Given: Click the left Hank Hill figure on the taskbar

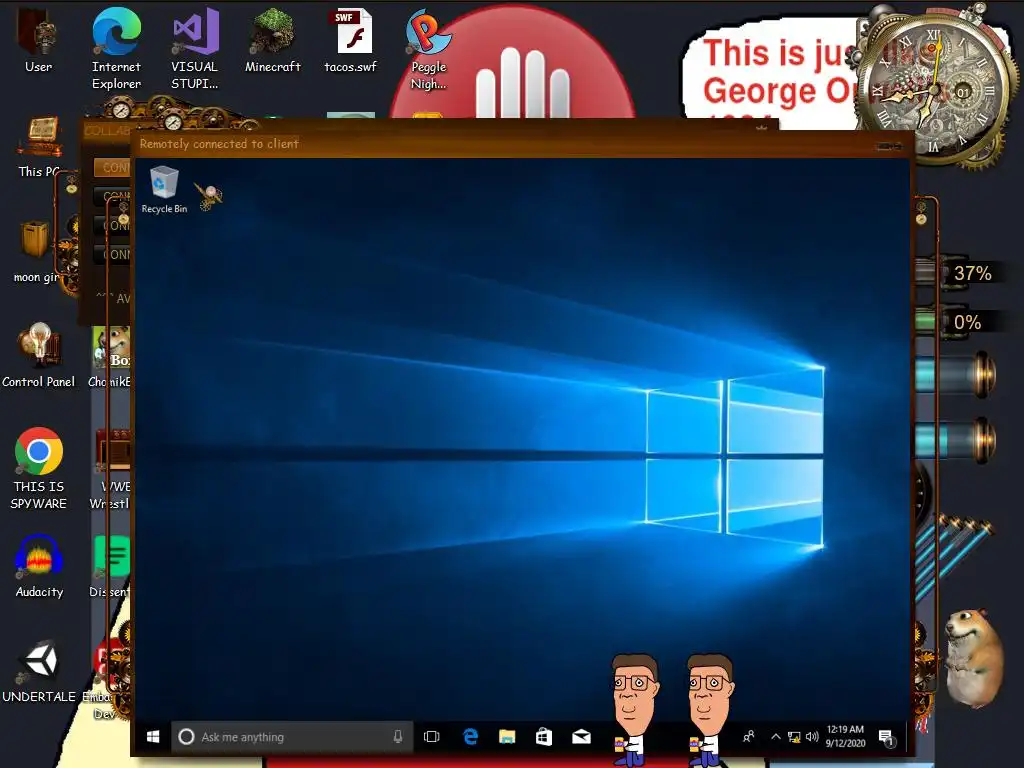Looking at the screenshot, I should coord(634,709).
